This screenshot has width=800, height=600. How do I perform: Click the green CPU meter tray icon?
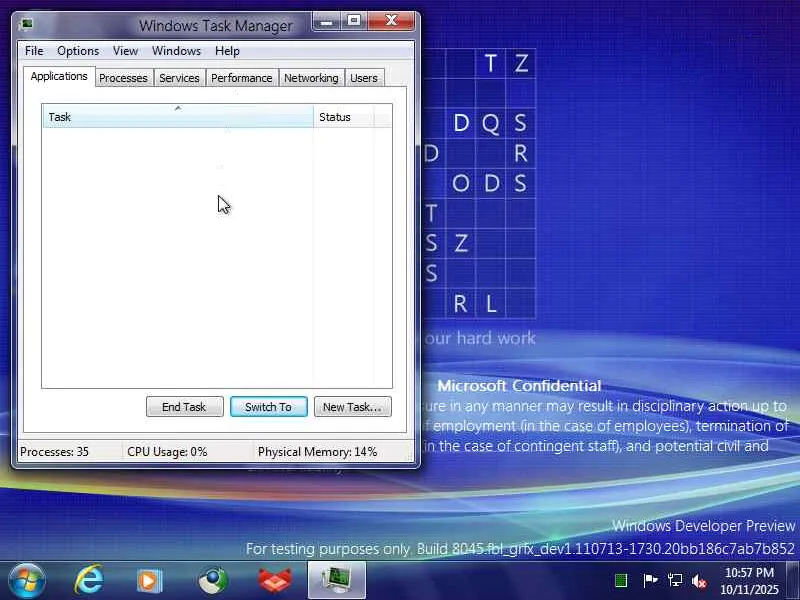[621, 580]
